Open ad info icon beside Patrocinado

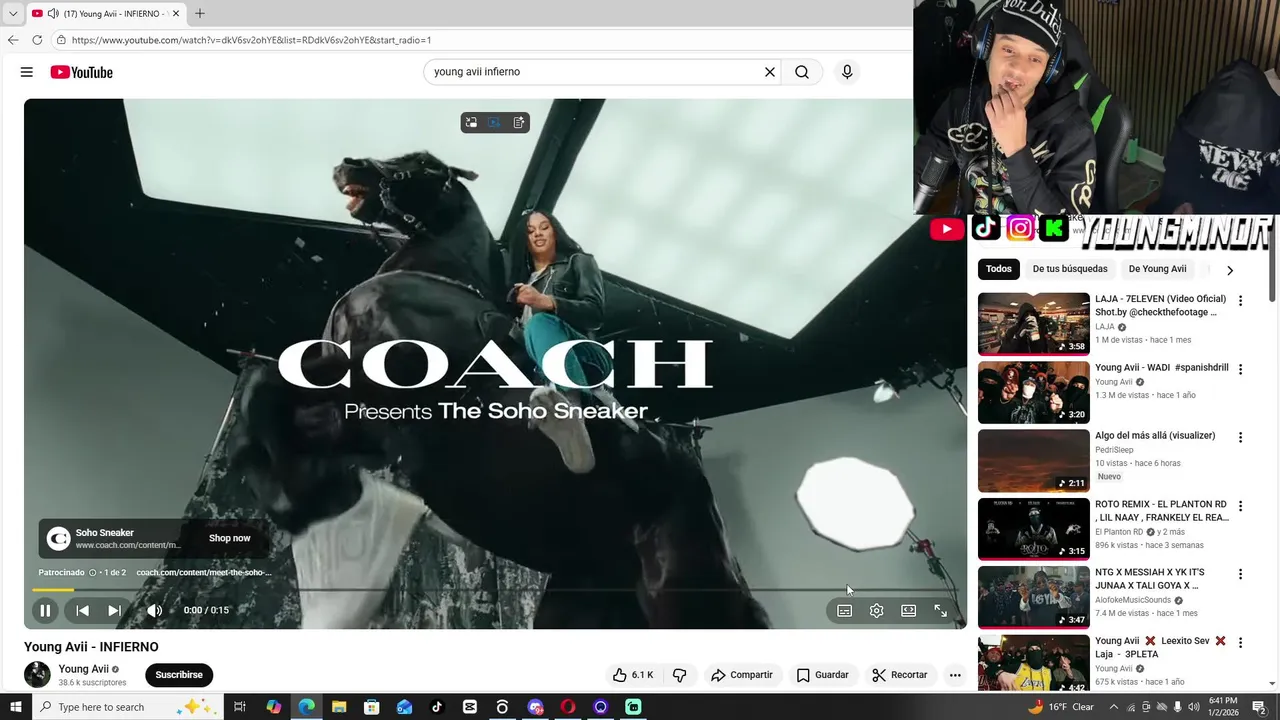[x=93, y=572]
